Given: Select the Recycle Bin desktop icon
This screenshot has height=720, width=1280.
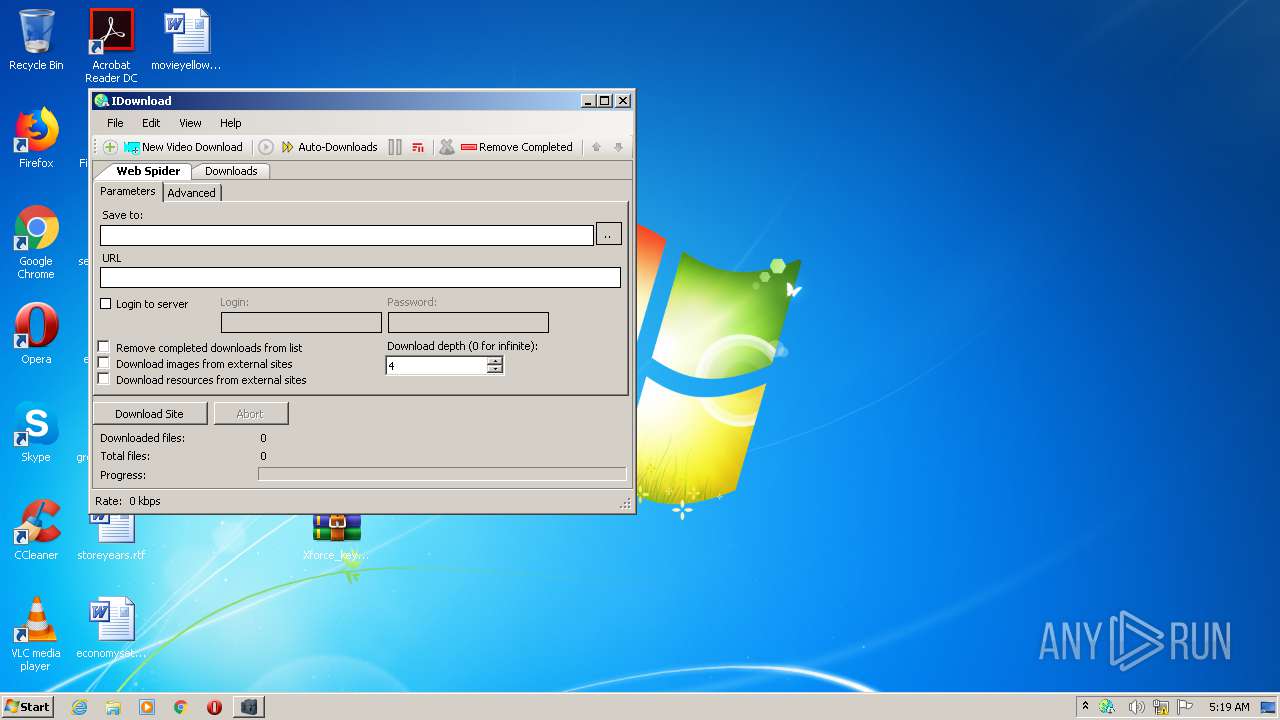Looking at the screenshot, I should [36, 40].
